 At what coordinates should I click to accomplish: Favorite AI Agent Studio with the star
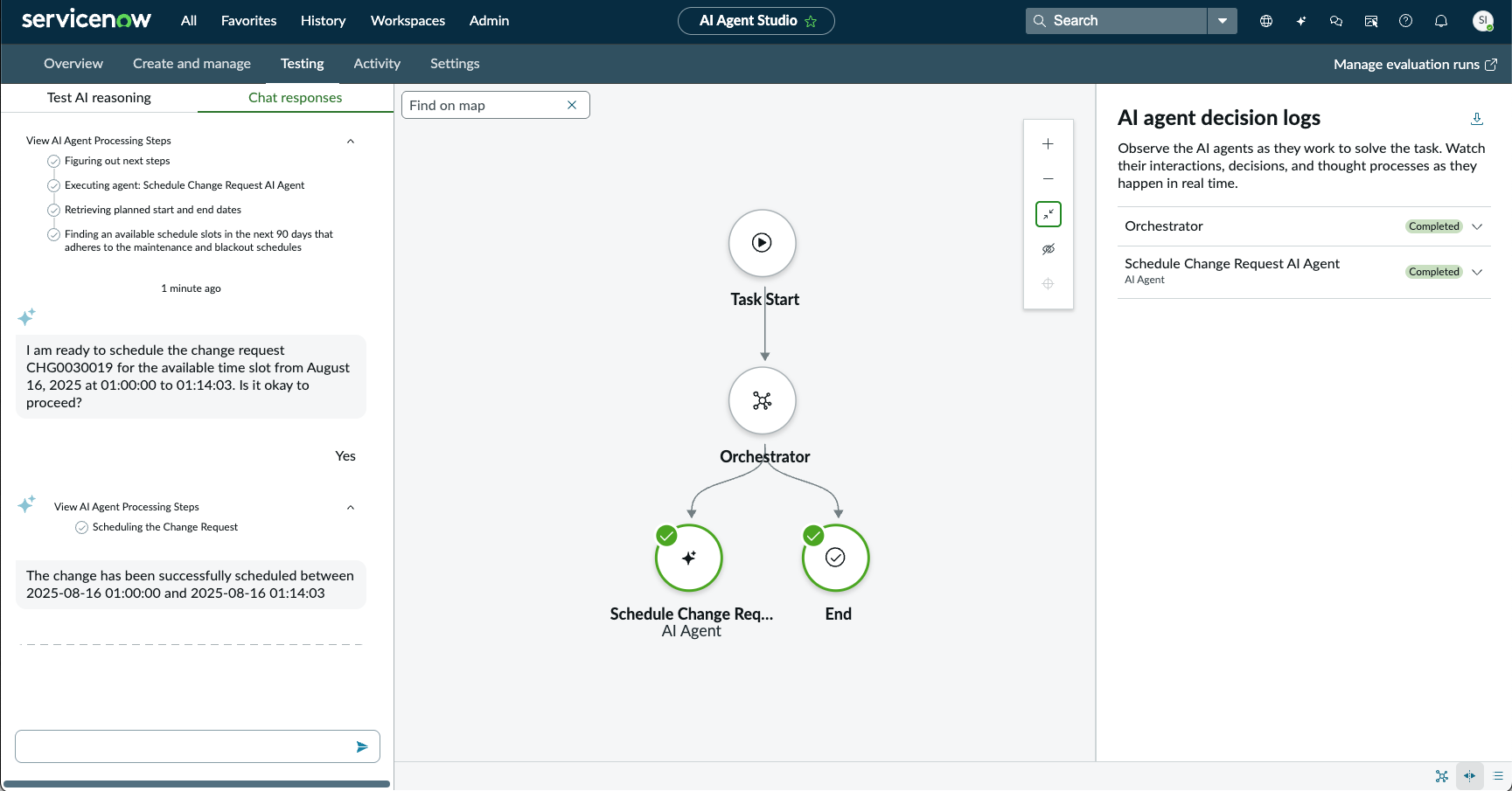click(811, 21)
